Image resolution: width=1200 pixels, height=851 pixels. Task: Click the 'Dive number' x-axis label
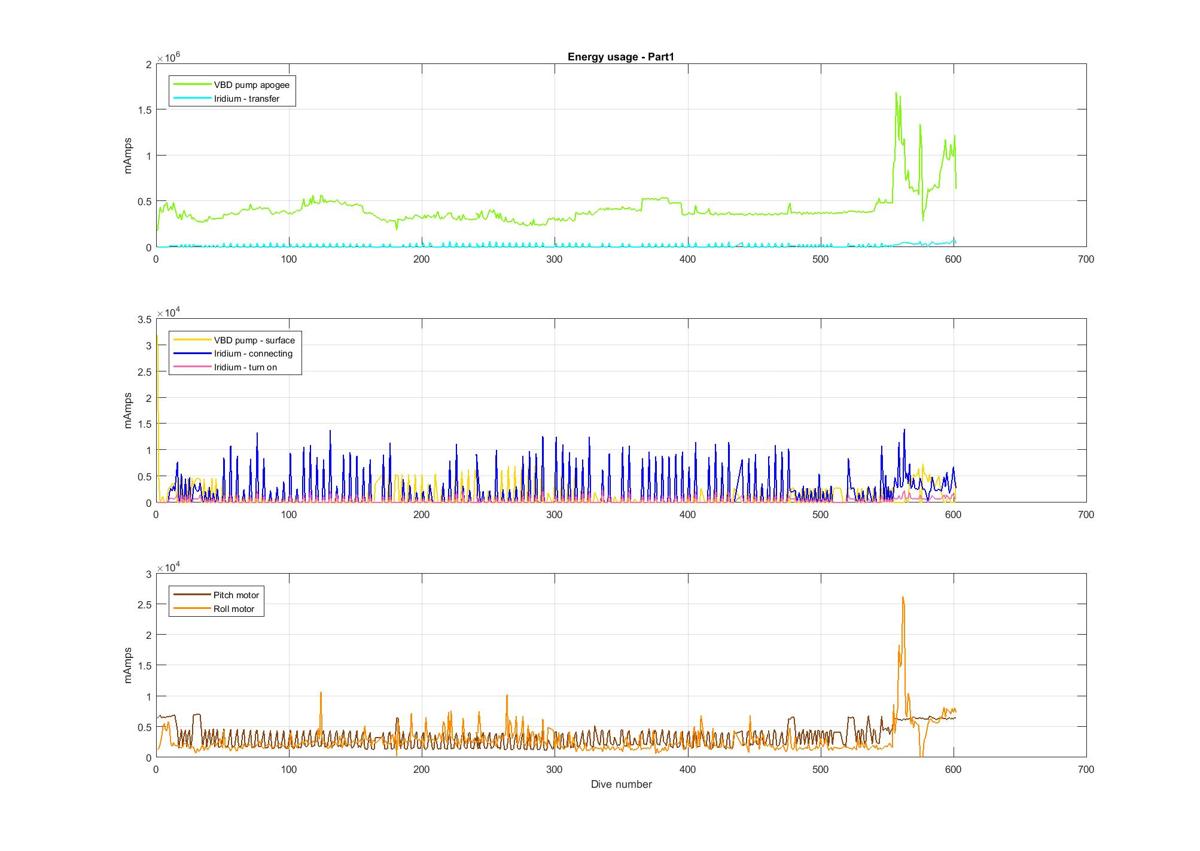click(x=620, y=784)
